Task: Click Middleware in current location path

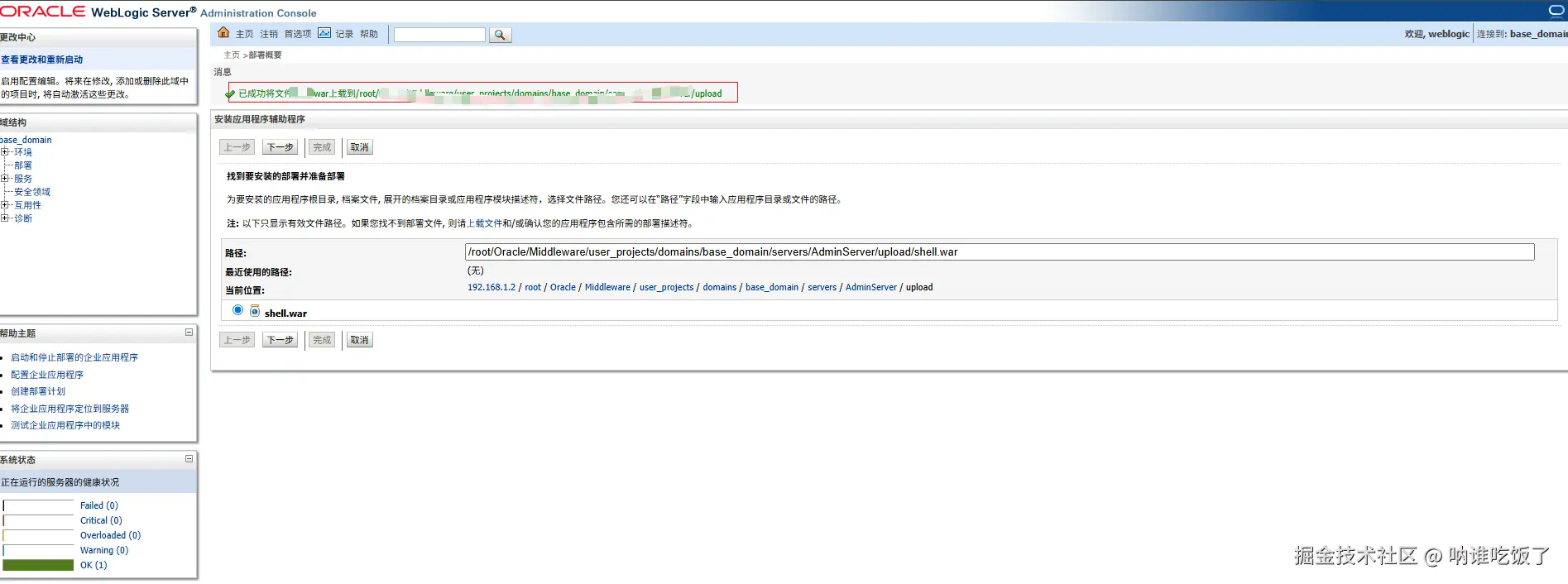Action: 607,287
